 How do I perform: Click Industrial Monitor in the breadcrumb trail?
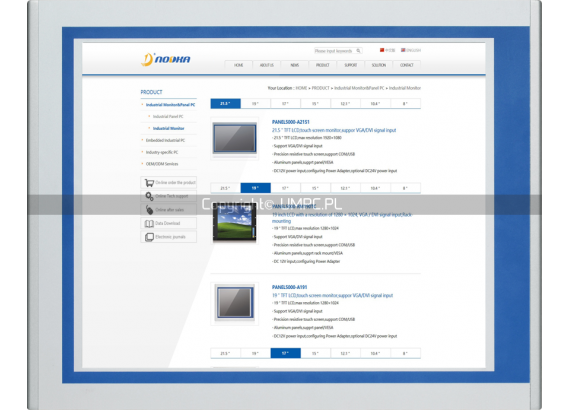click(405, 88)
